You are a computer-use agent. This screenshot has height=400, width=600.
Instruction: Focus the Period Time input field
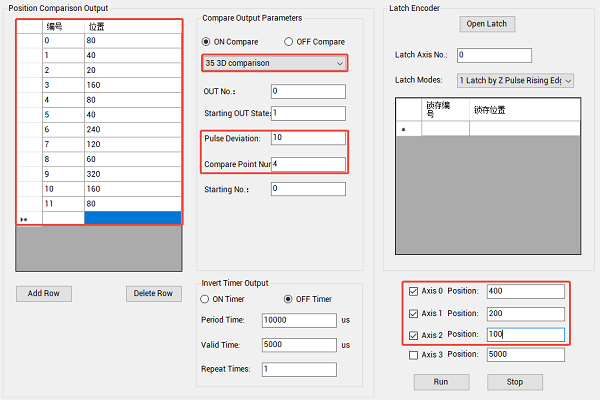[298, 320]
